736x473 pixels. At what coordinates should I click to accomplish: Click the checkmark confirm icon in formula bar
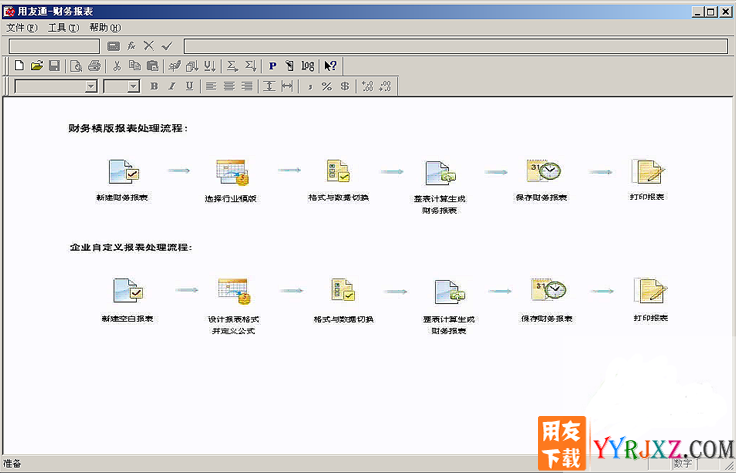(167, 46)
